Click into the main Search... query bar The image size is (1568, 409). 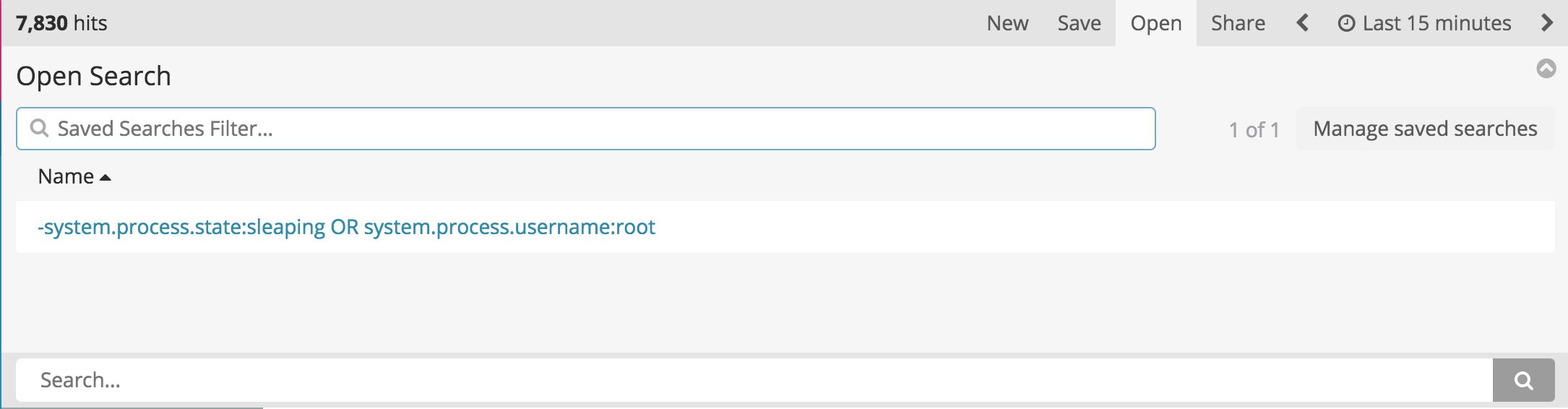pos(754,380)
